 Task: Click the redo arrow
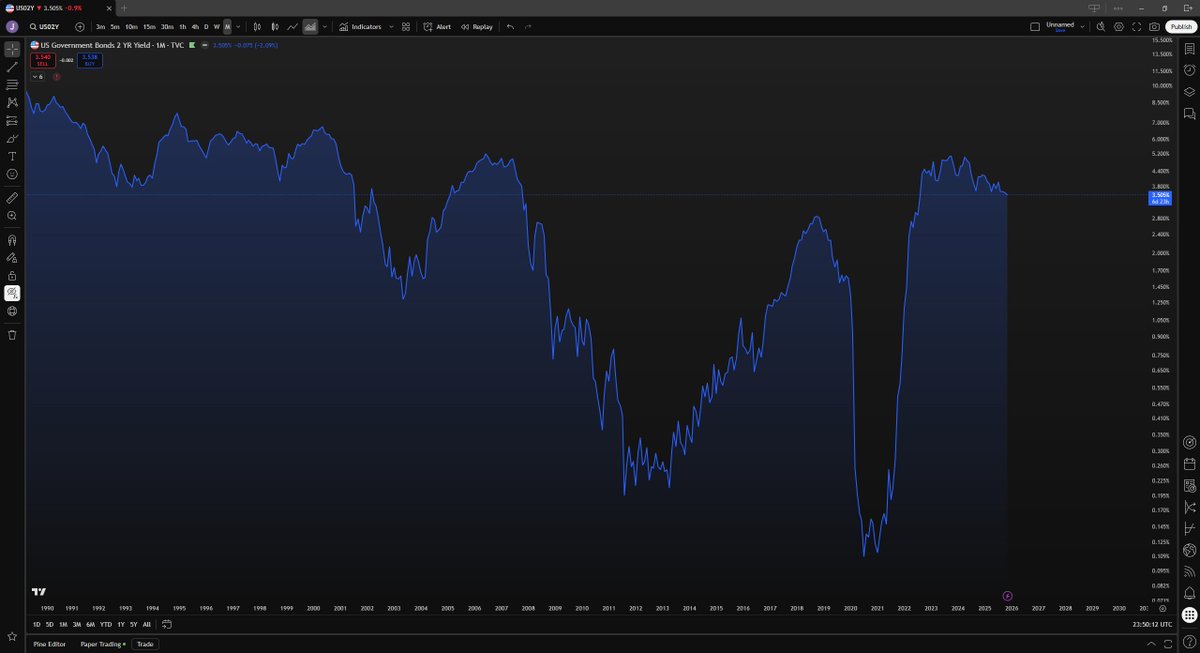528,27
